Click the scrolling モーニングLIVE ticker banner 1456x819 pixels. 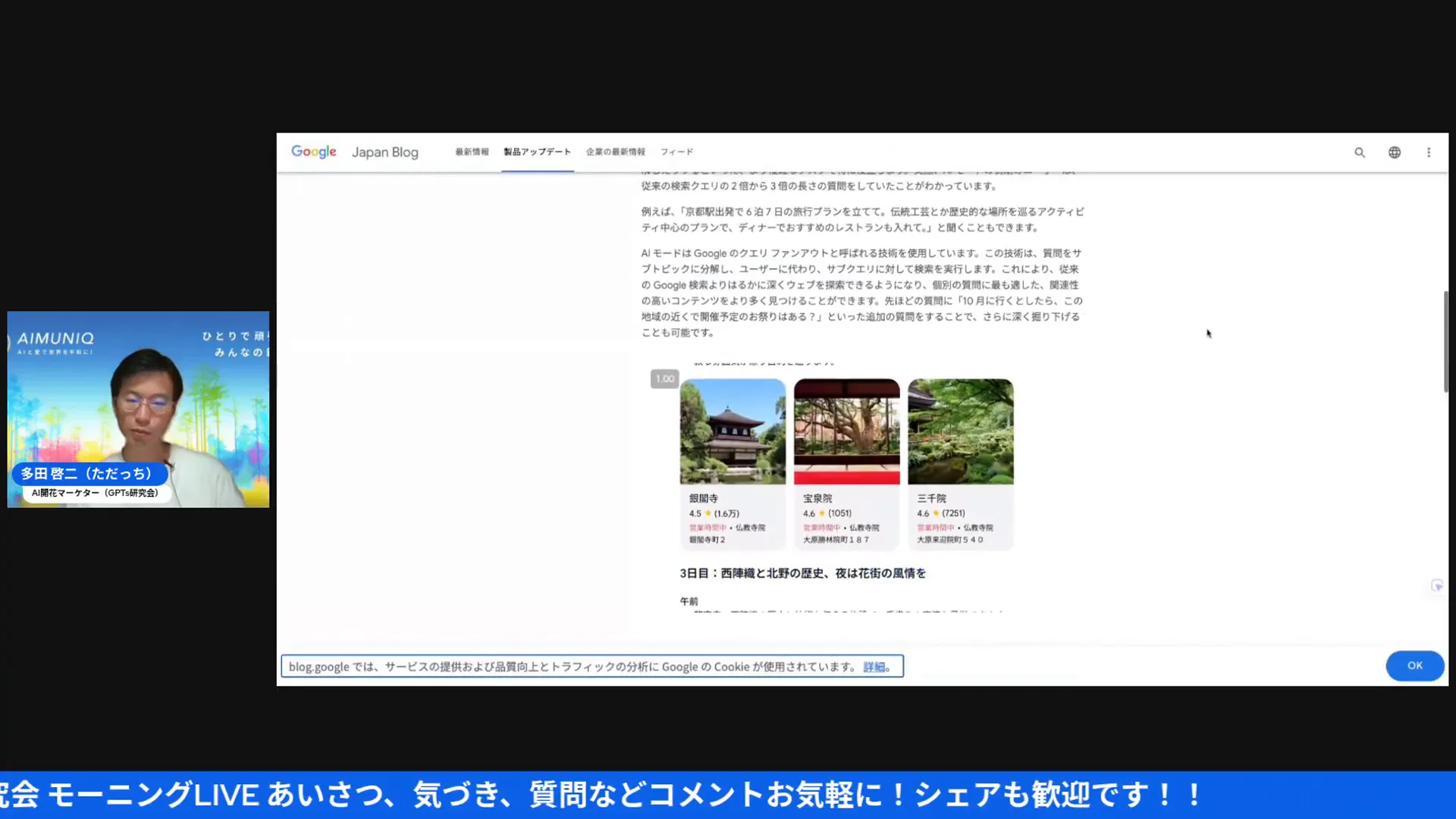coord(728,795)
